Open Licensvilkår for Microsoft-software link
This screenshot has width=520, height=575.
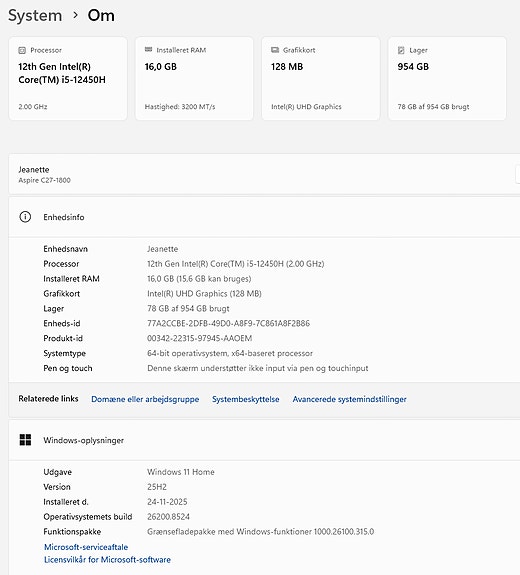click(107, 560)
